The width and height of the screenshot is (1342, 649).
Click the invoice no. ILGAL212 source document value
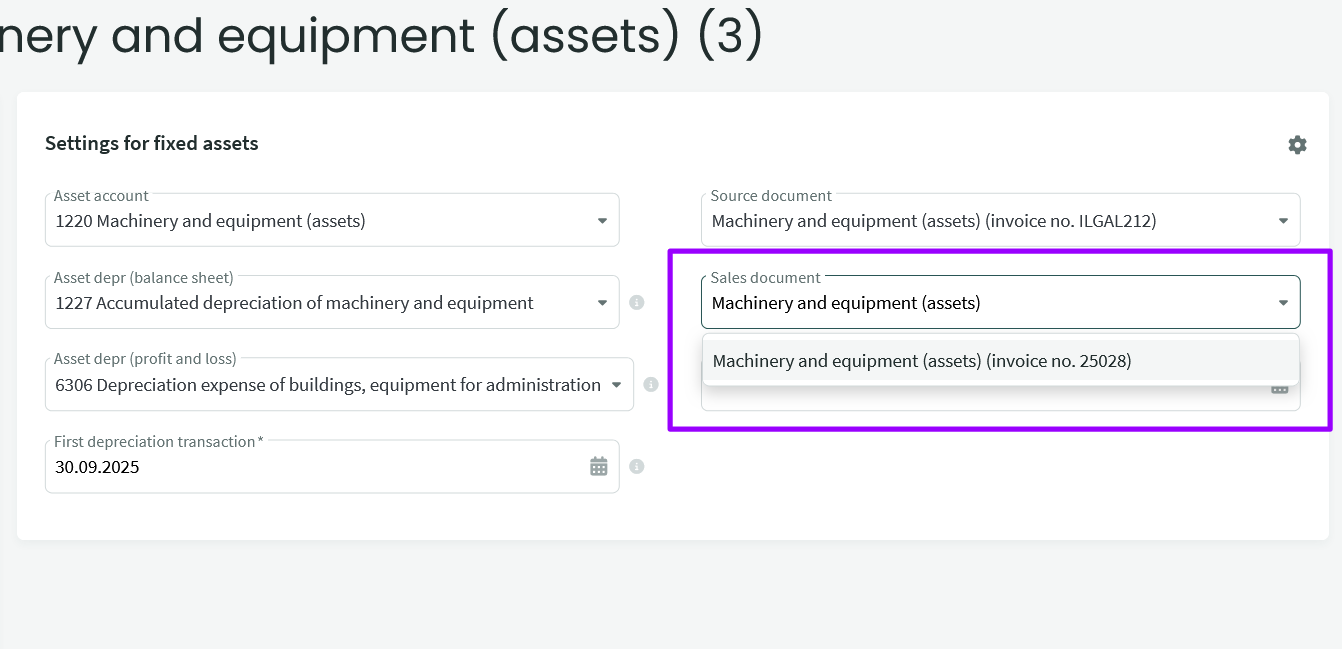933,221
